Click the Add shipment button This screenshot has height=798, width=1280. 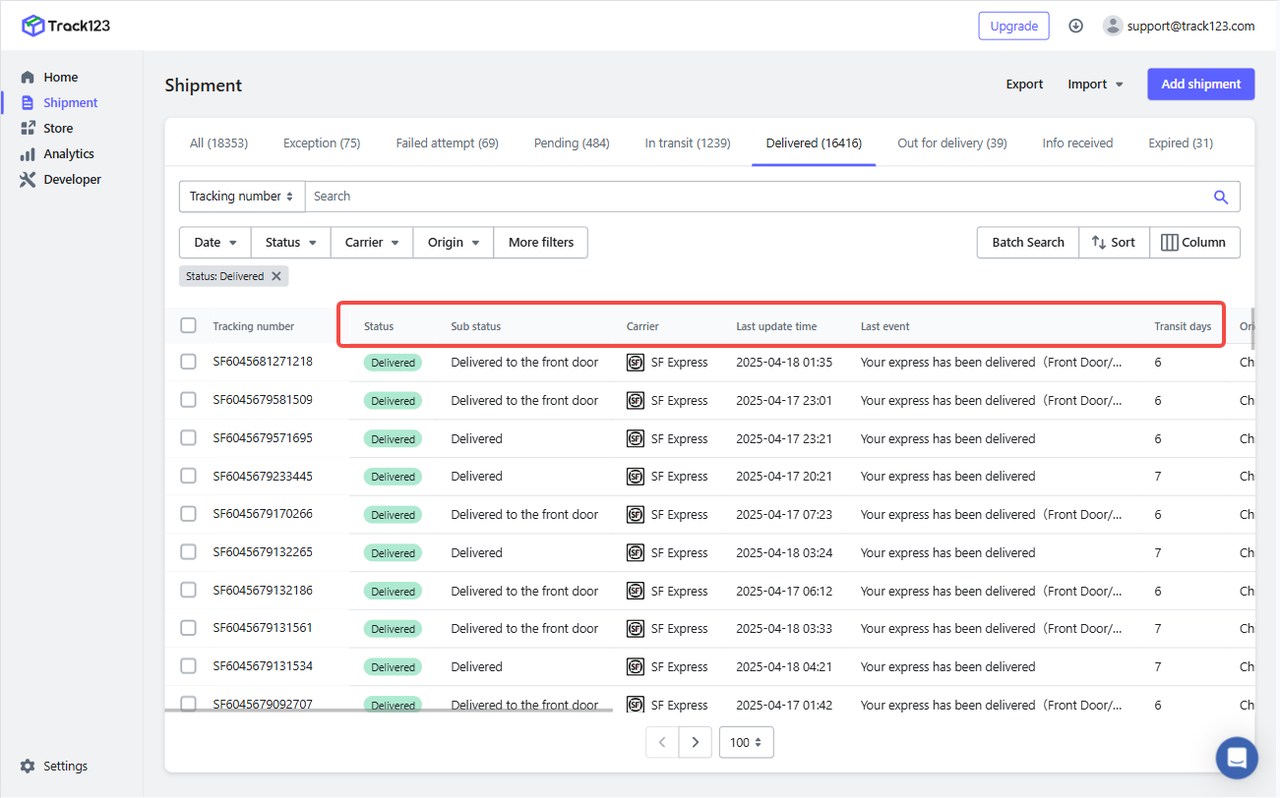click(x=1200, y=84)
